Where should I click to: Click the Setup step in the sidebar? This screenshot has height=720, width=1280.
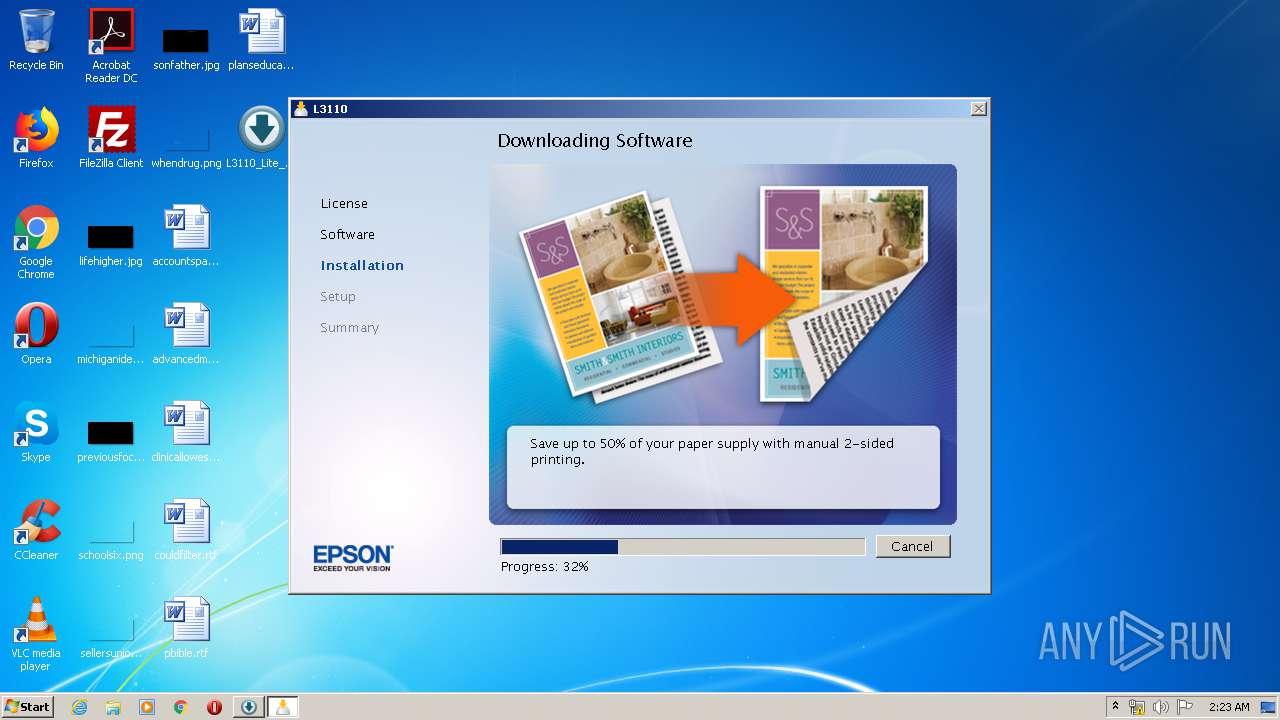pyautogui.click(x=338, y=296)
